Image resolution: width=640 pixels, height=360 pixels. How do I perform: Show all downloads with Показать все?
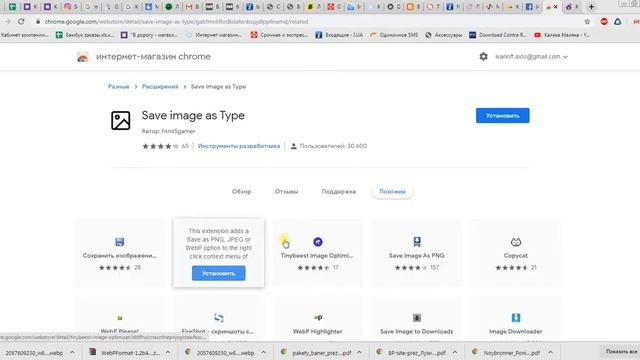(621, 351)
